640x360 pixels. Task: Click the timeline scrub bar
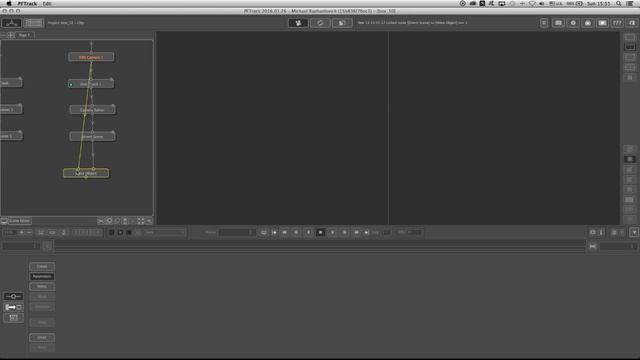[320, 246]
